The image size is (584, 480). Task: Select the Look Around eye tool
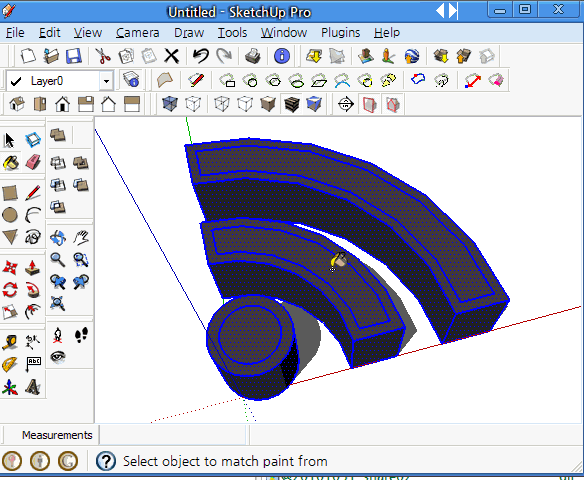(x=58, y=357)
